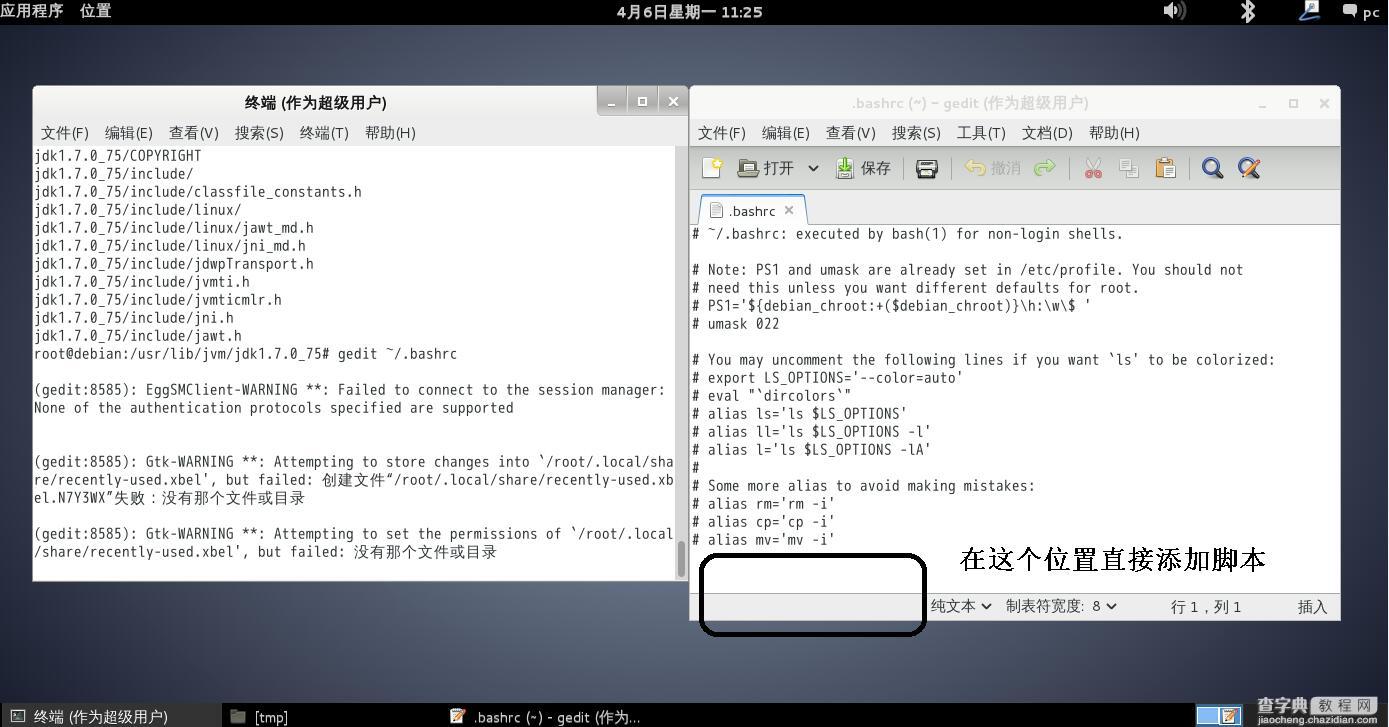Click the Find and Replace icon in gedit

(x=1248, y=168)
